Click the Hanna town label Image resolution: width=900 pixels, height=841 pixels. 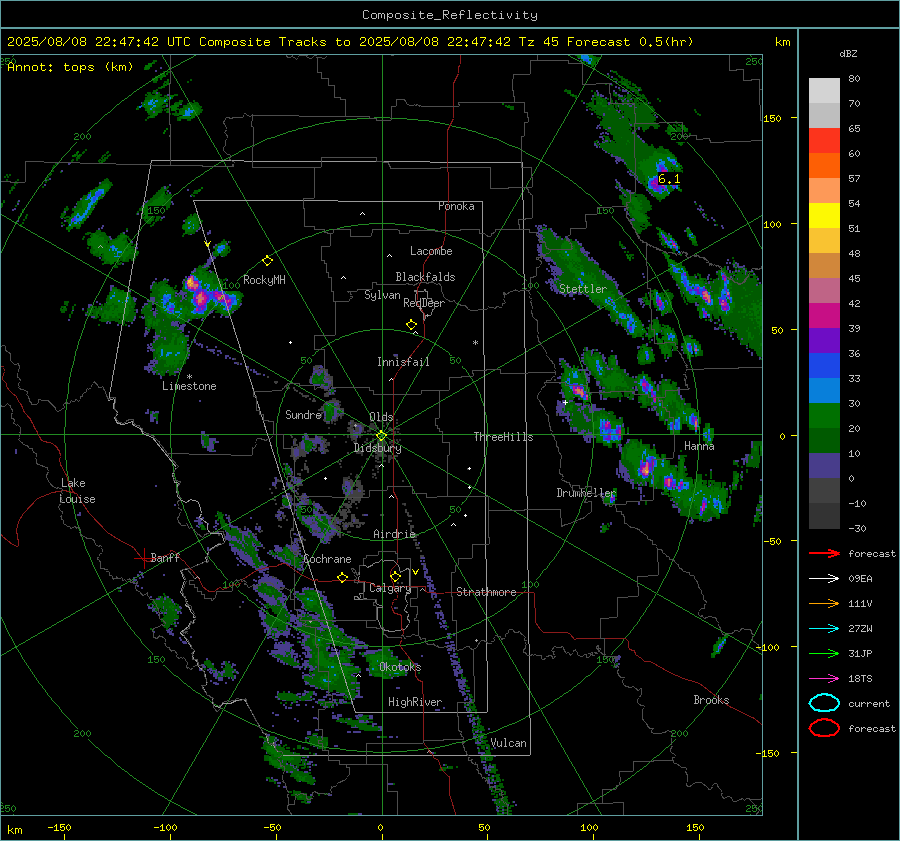(699, 446)
